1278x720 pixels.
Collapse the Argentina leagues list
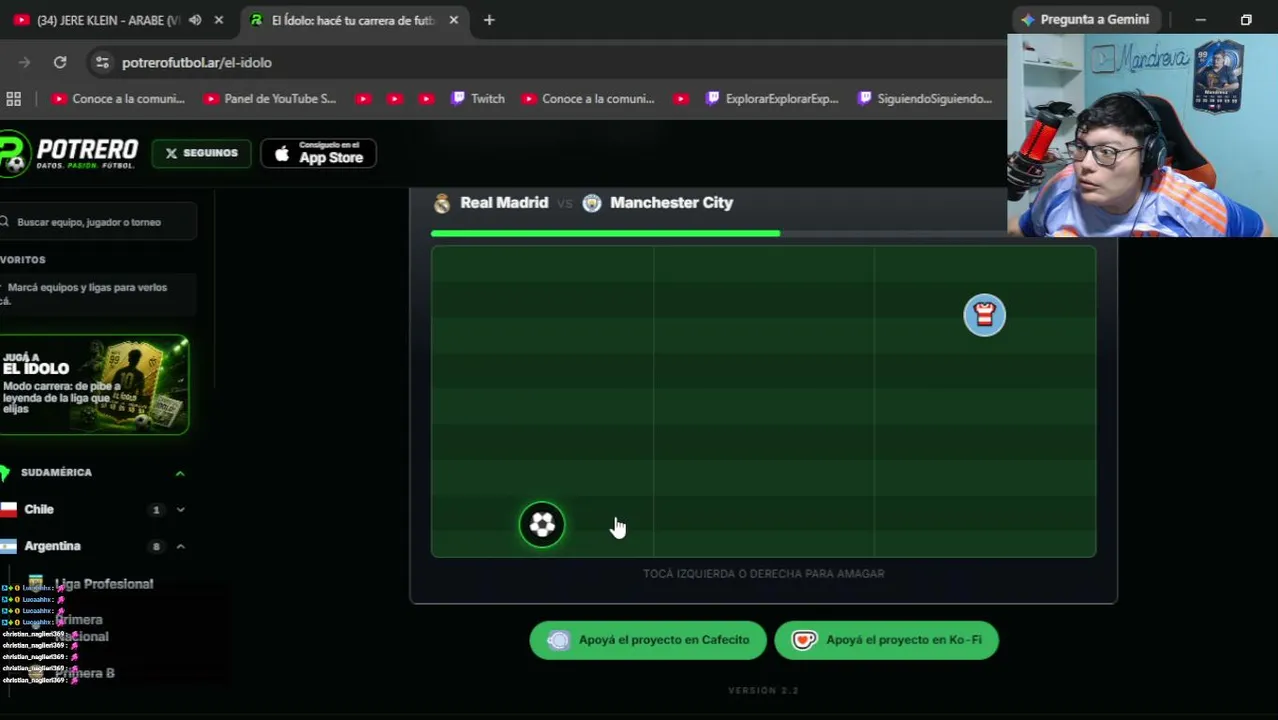tap(180, 547)
